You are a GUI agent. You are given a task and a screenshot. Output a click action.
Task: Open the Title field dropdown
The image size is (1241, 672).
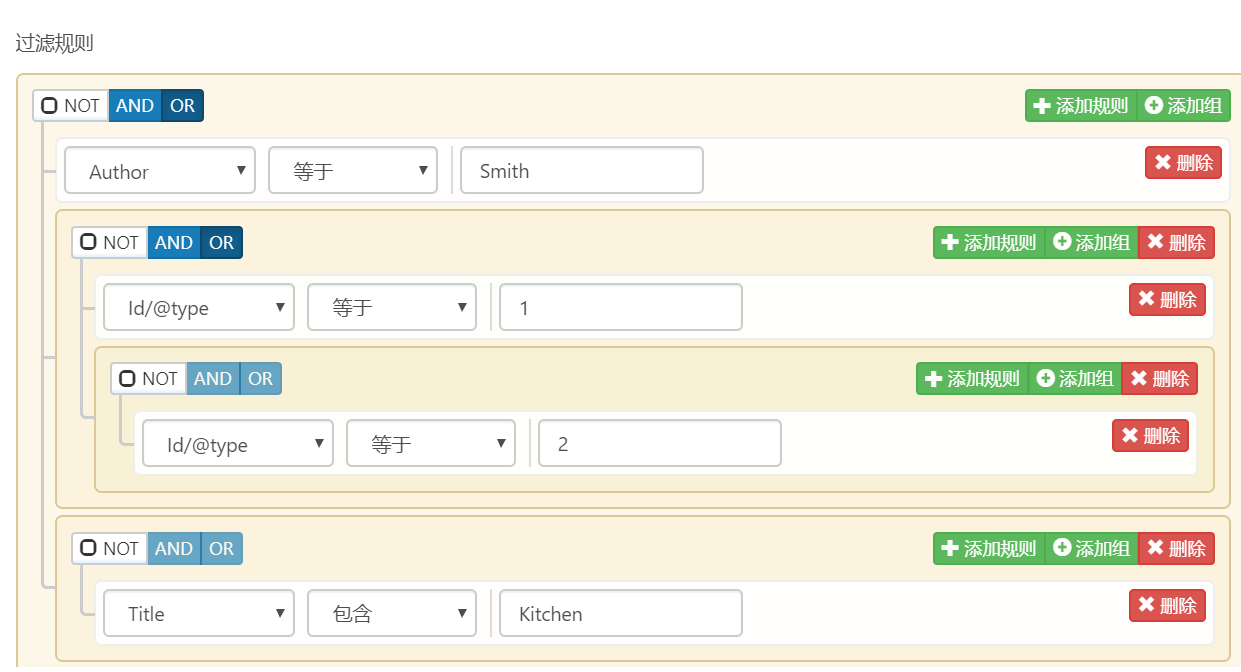tap(199, 614)
